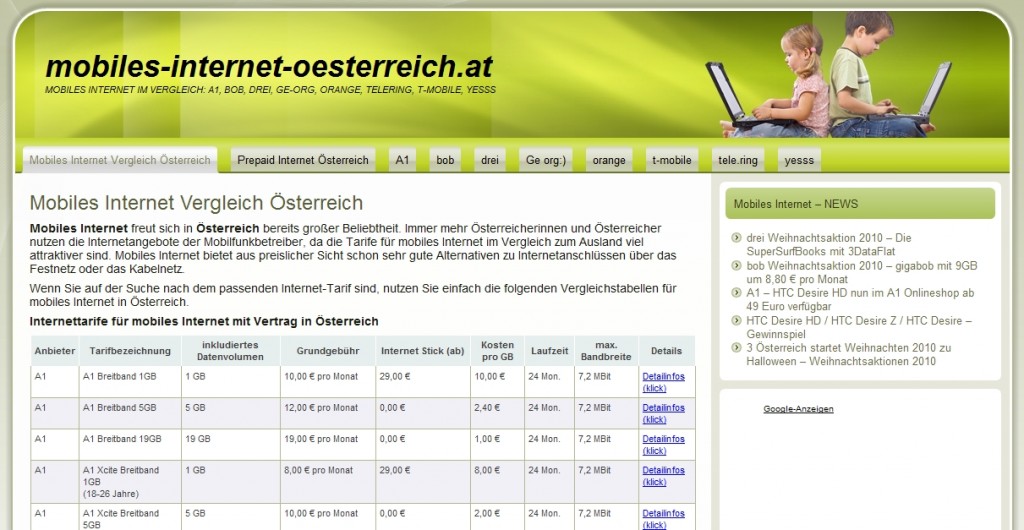Image resolution: width=1024 pixels, height=530 pixels.
Task: Click the 12,00 € pro Monat cell
Action: (x=328, y=413)
